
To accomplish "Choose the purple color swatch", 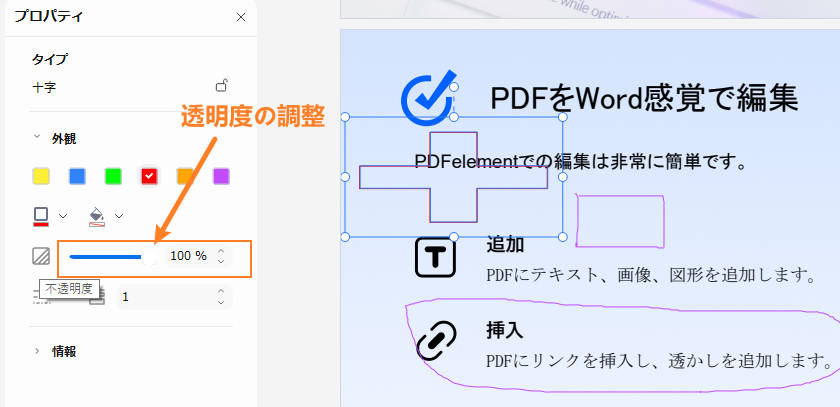I will click(x=221, y=176).
